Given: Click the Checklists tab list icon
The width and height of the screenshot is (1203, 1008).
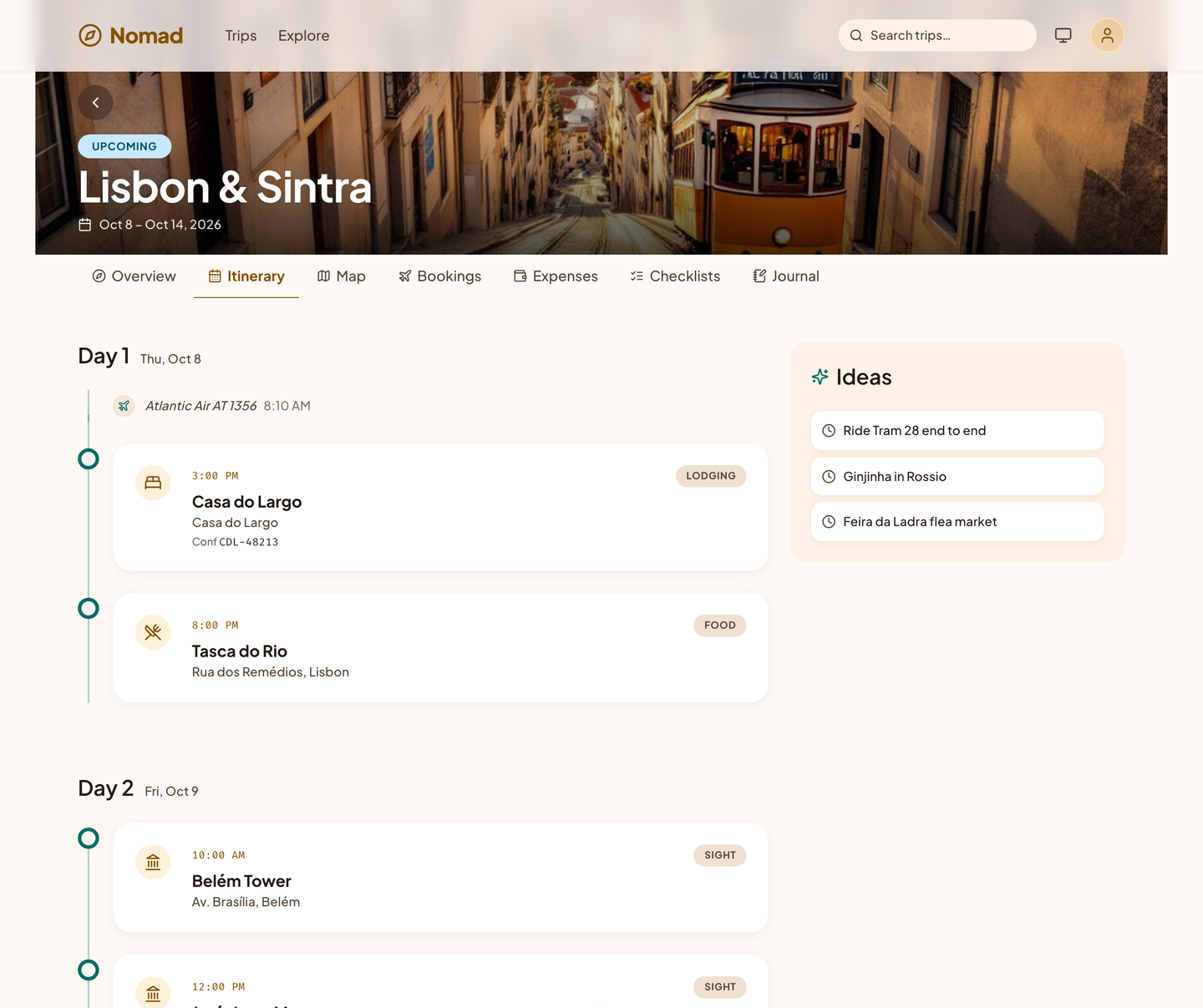Looking at the screenshot, I should tap(637, 276).
